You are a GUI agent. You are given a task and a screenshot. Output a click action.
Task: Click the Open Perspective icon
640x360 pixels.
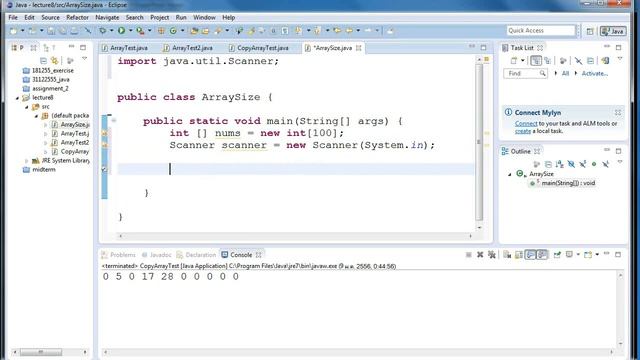pos(590,31)
